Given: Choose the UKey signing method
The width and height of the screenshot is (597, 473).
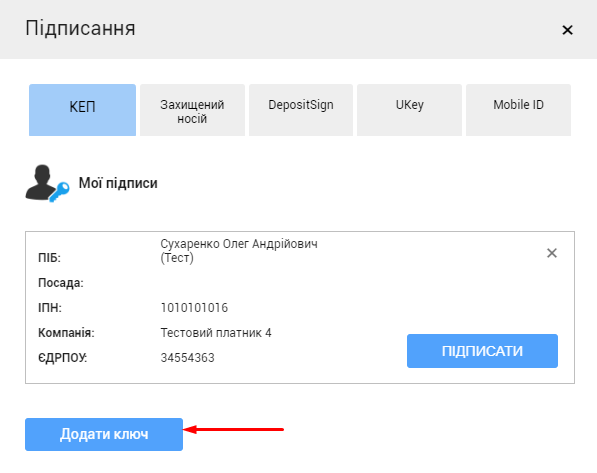Looking at the screenshot, I should point(409,110).
